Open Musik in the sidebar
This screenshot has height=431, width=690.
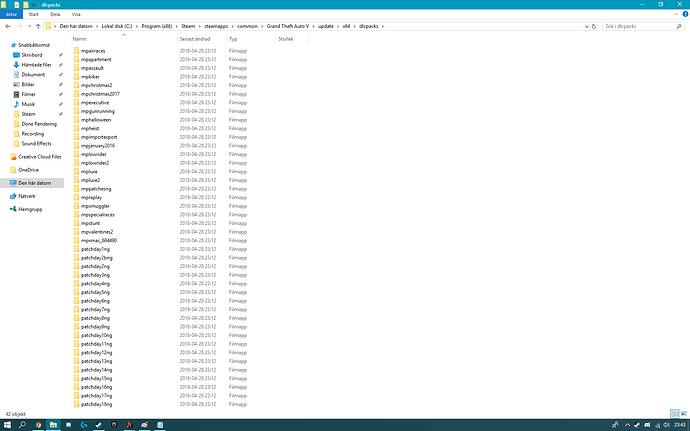28,104
